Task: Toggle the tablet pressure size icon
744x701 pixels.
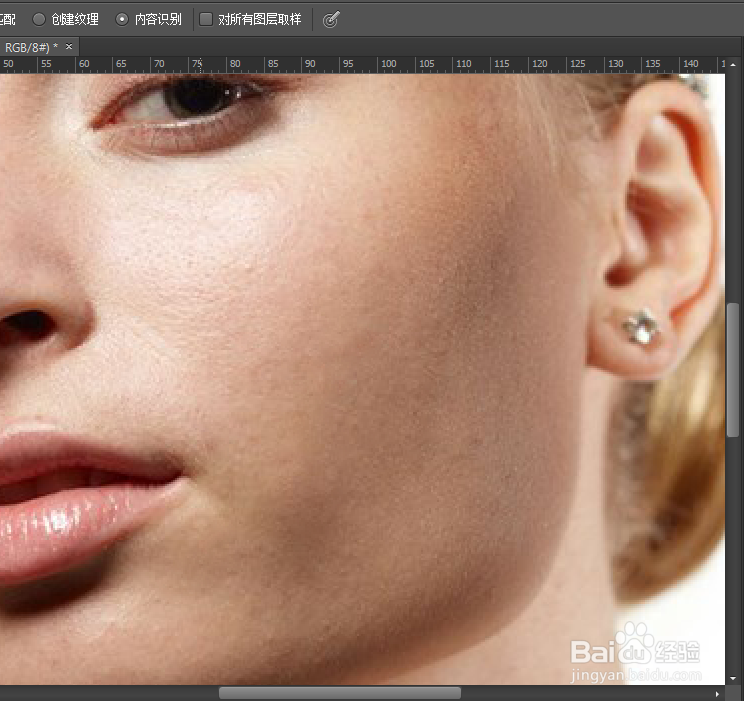Action: tap(331, 19)
